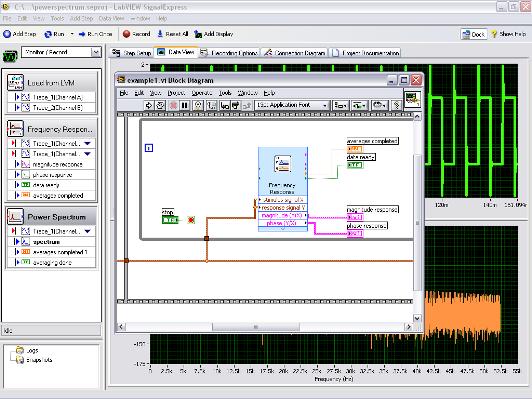Screen dimensions: 532x399
Task: Click Show Help in the toolbar
Action: (508, 34)
